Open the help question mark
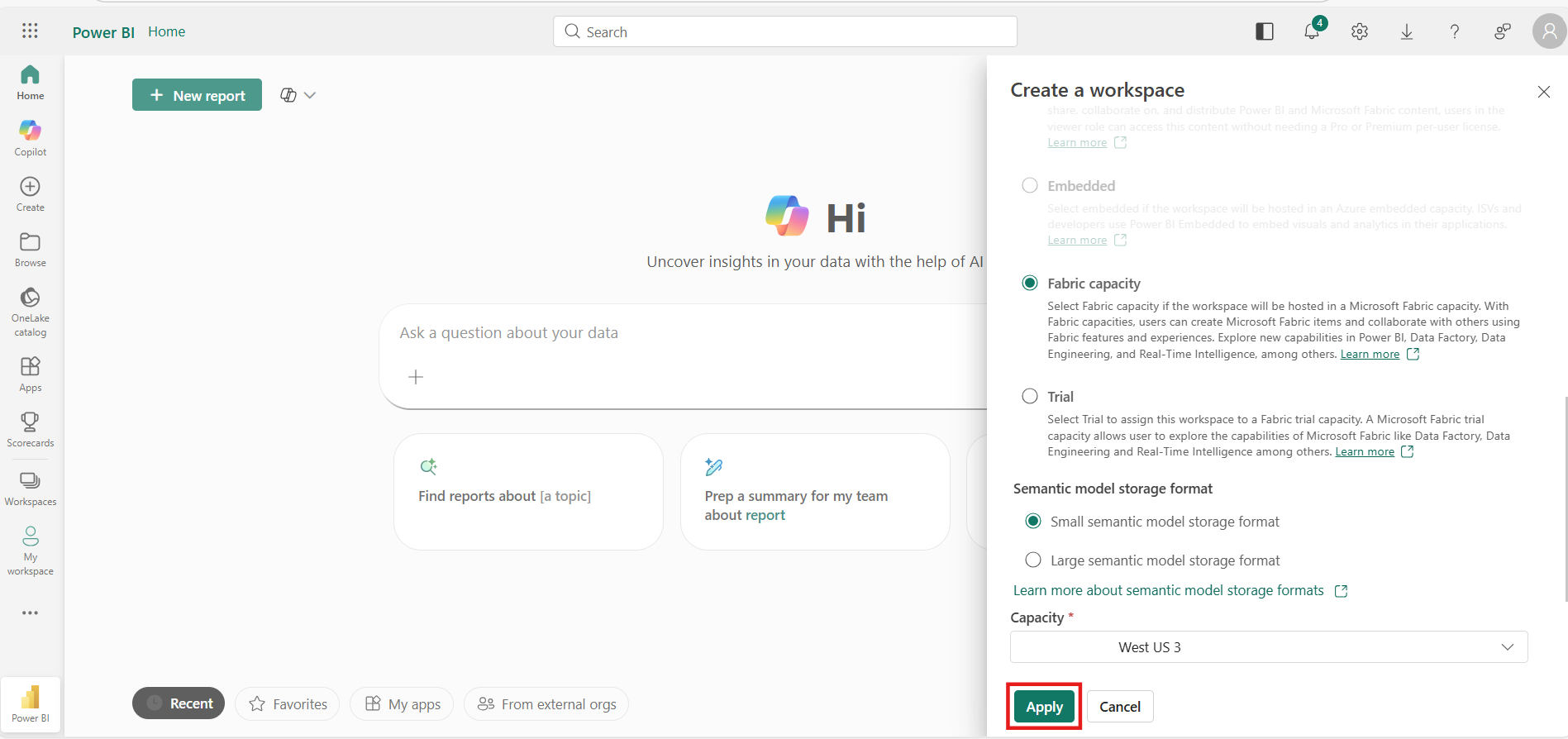The width and height of the screenshot is (1568, 739). click(x=1455, y=31)
